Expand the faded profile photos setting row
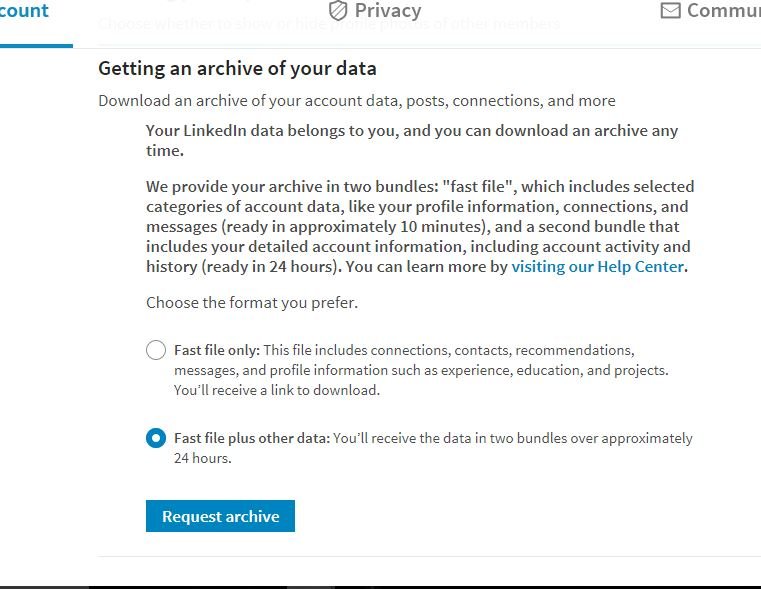761x589 pixels. (329, 23)
